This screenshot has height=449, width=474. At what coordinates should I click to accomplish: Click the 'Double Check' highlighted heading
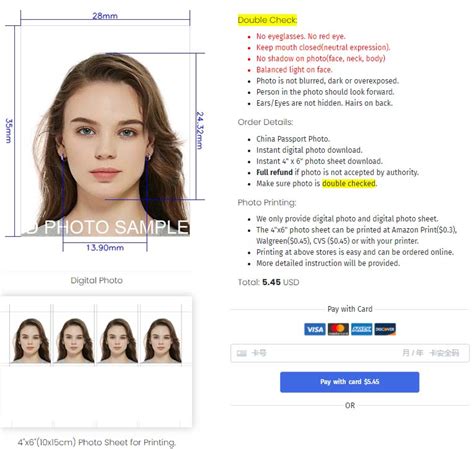pyautogui.click(x=267, y=20)
